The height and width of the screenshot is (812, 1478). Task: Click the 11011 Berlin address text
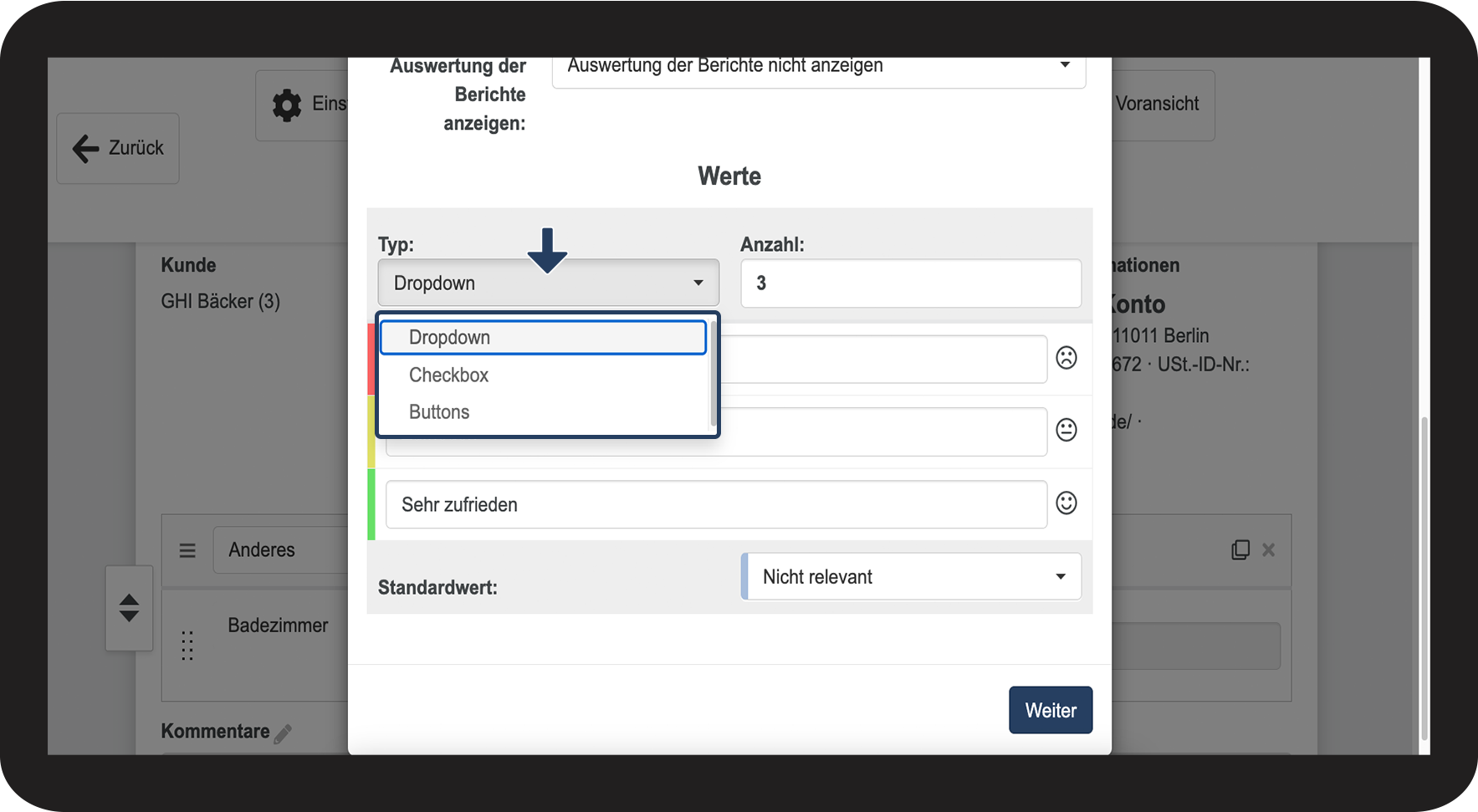coord(1161,335)
